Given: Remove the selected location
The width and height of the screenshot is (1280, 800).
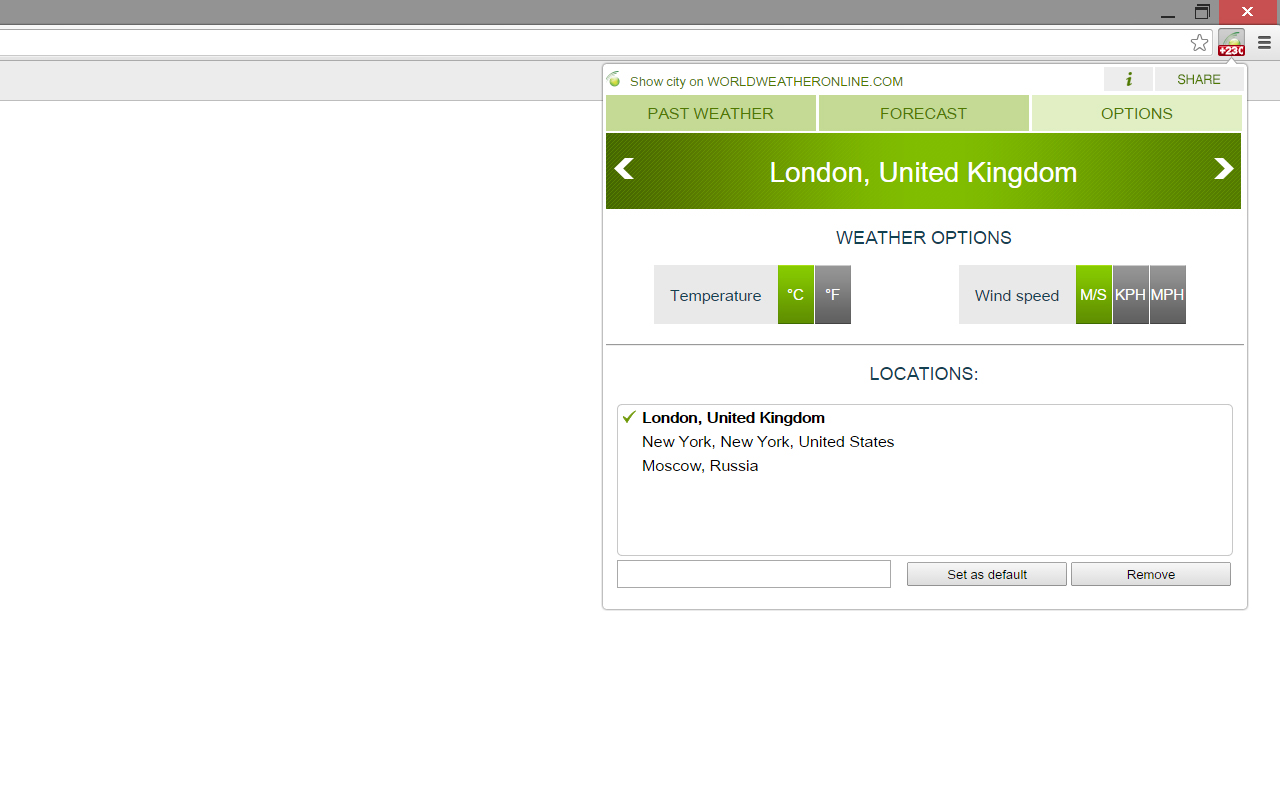Looking at the screenshot, I should point(1151,574).
